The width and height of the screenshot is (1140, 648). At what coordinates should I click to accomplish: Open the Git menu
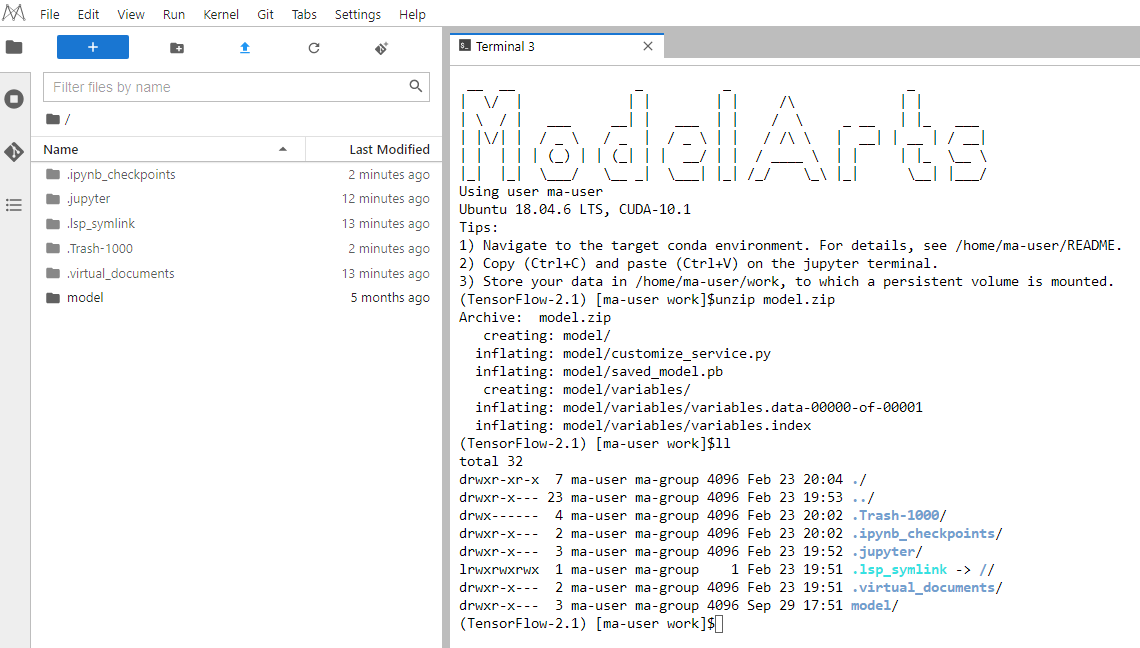pyautogui.click(x=265, y=15)
